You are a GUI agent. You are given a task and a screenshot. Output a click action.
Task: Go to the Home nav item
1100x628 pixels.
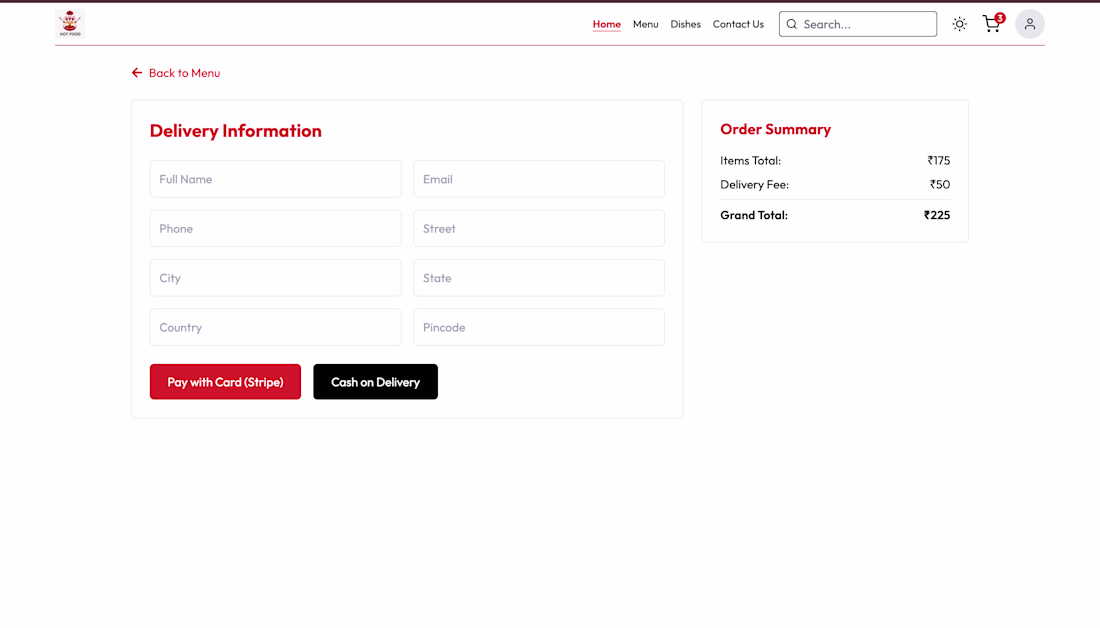(x=606, y=24)
